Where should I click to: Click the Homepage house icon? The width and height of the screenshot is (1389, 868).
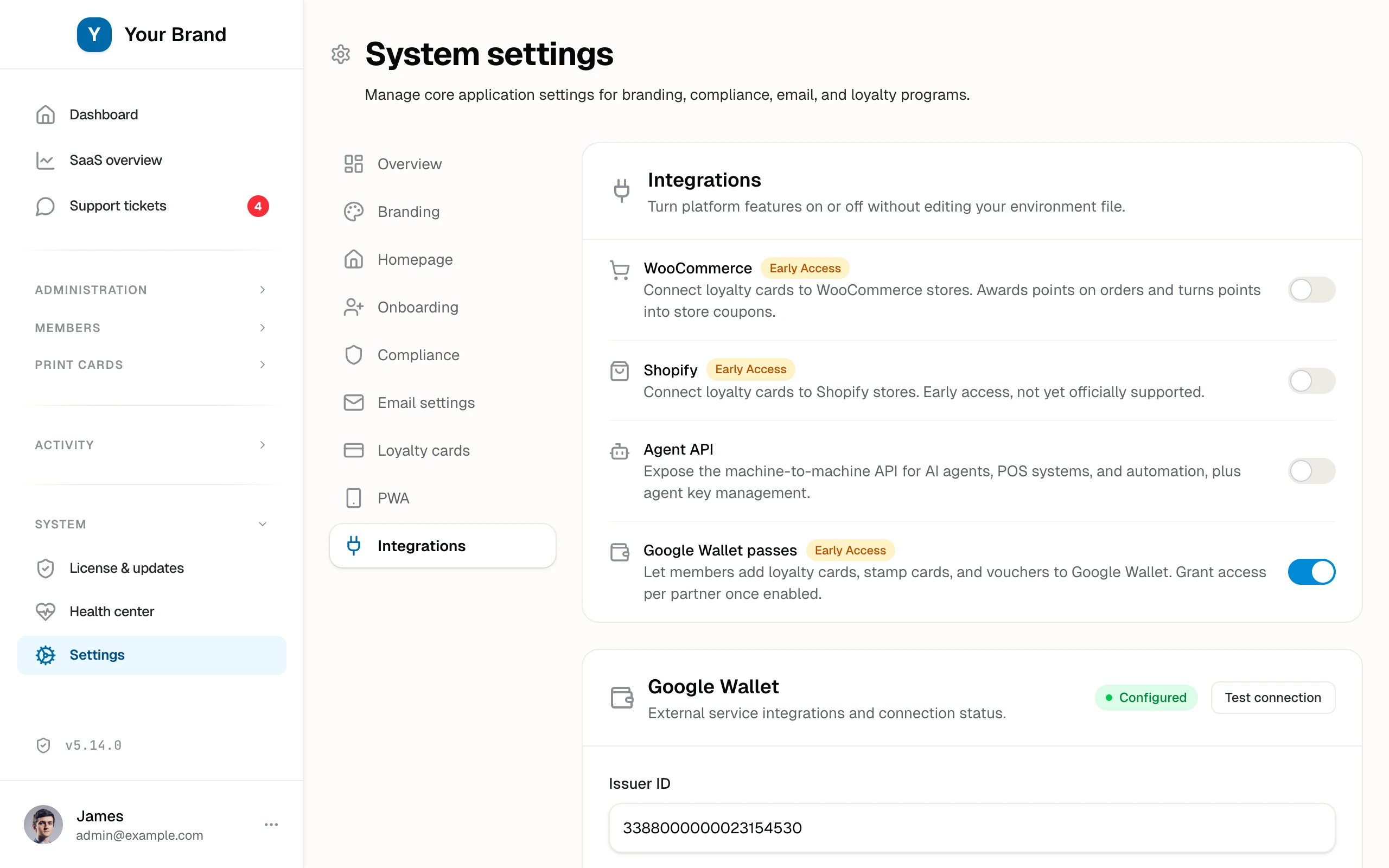354,259
